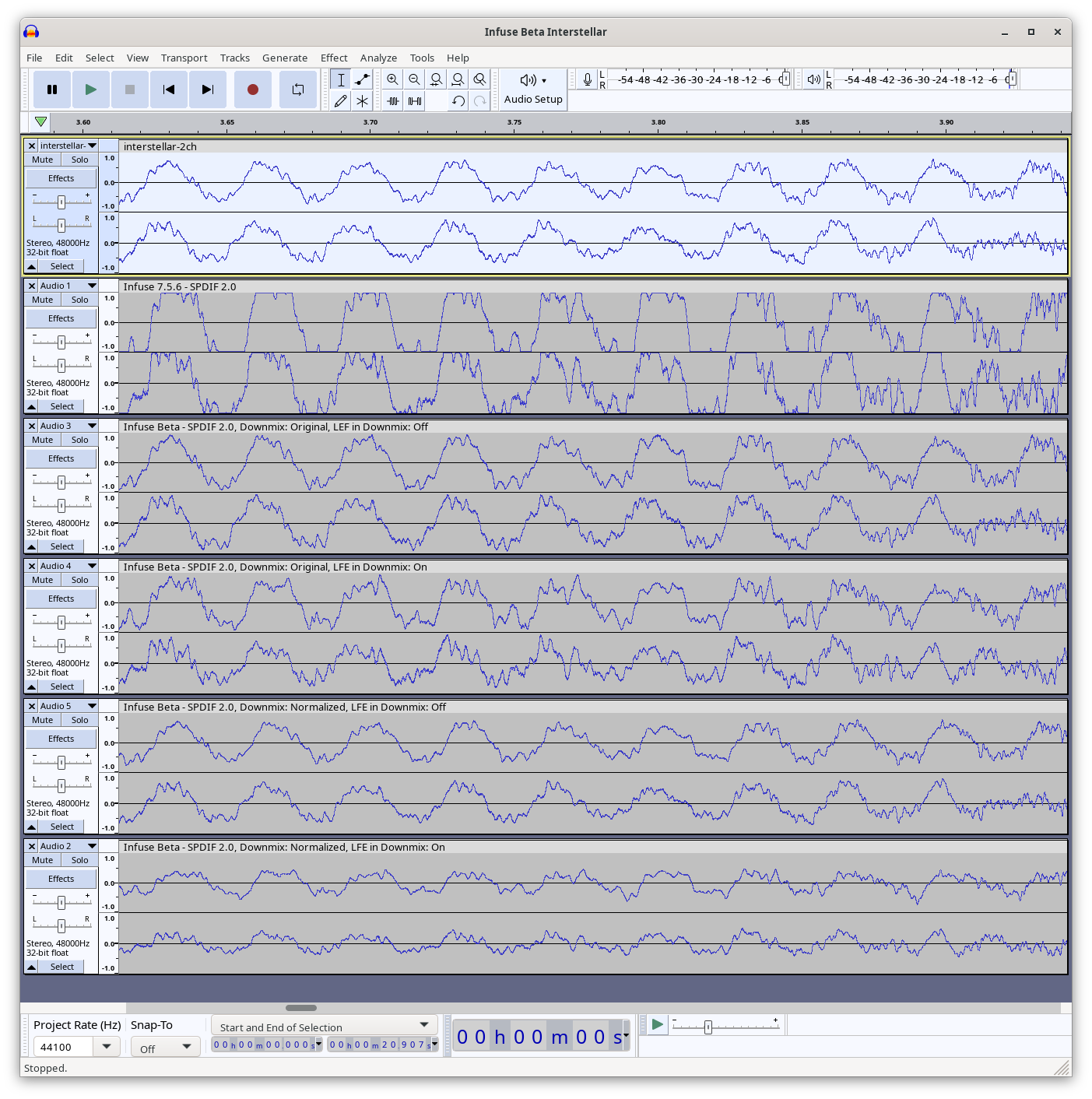Image resolution: width=1092 pixels, height=1099 pixels.
Task: Open the interstellar track dropdown menu
Action: 68,146
